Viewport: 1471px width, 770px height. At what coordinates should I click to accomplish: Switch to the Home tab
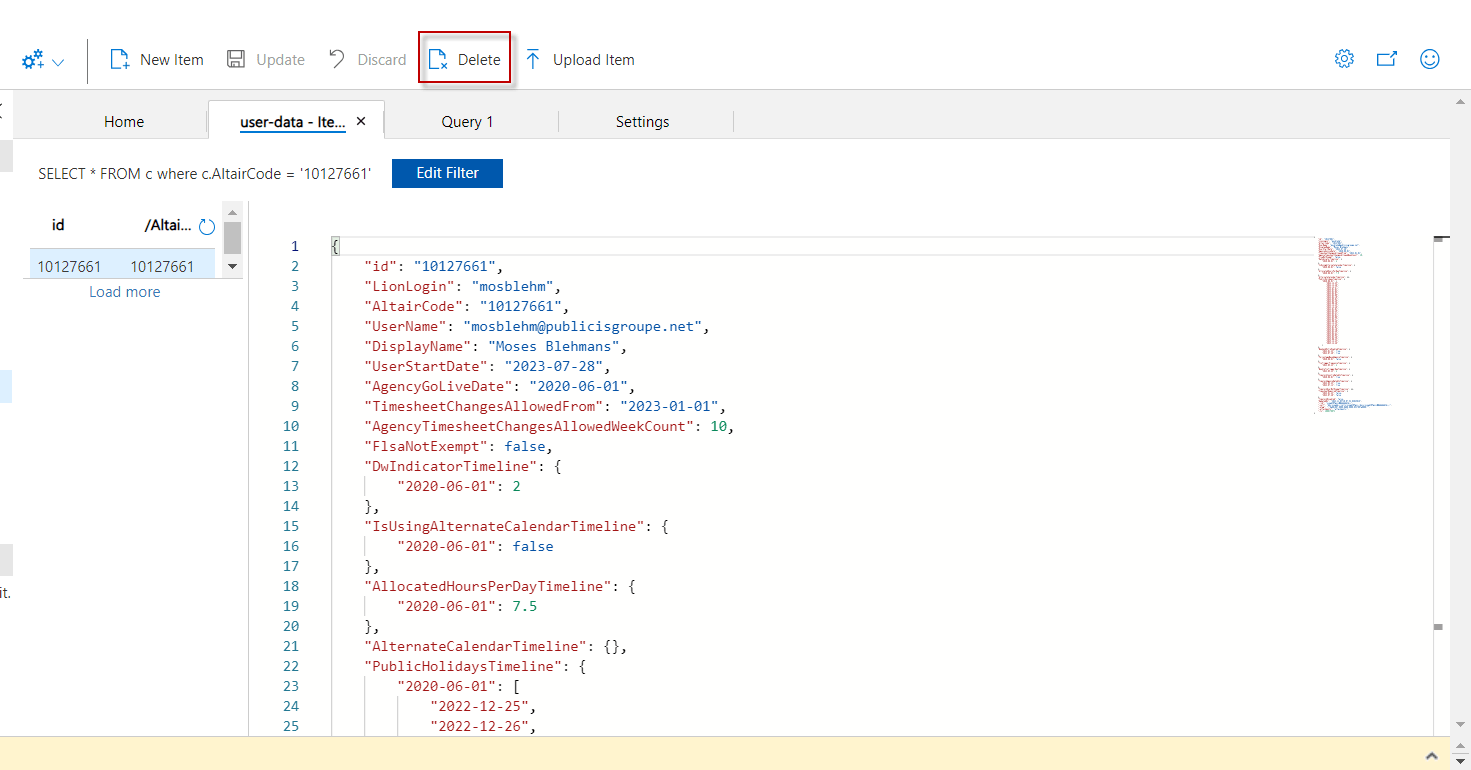[x=123, y=121]
